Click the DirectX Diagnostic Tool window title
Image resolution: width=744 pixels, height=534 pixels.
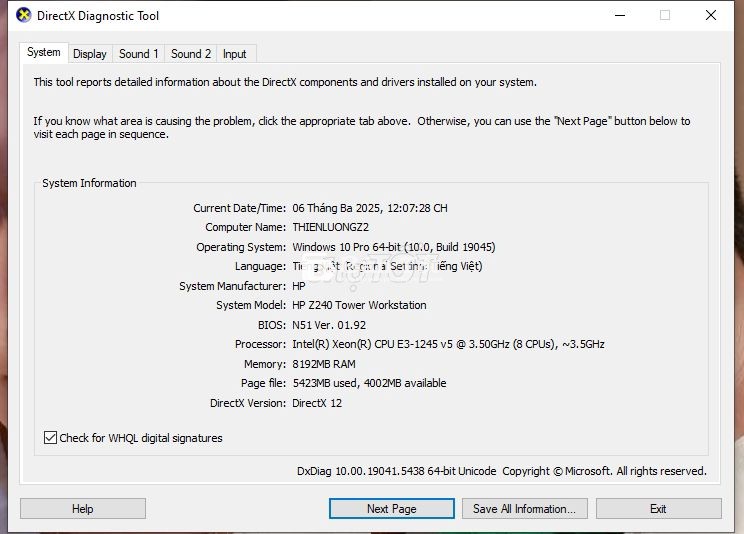98,16
